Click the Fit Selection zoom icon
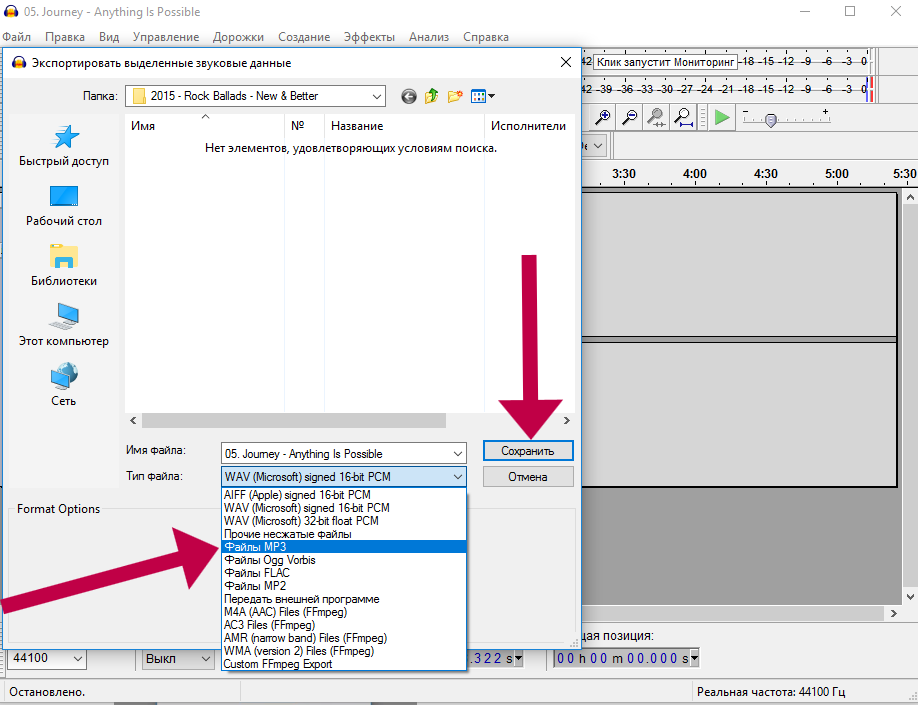 (657, 118)
